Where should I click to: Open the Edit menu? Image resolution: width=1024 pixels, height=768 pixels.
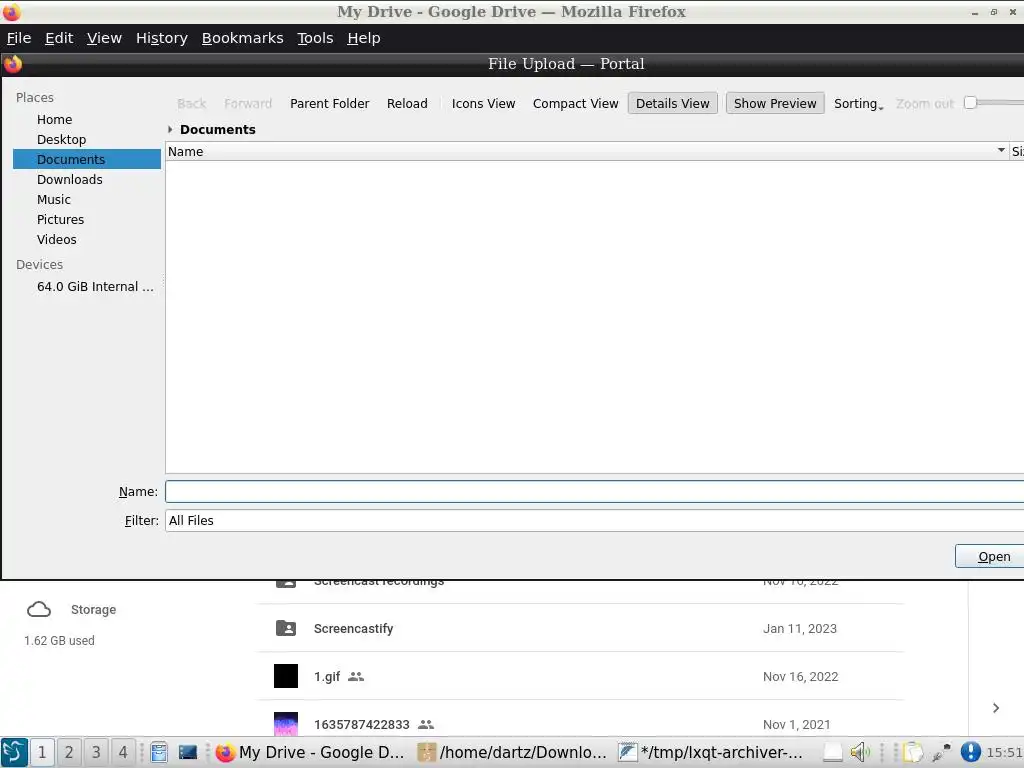coord(59,38)
